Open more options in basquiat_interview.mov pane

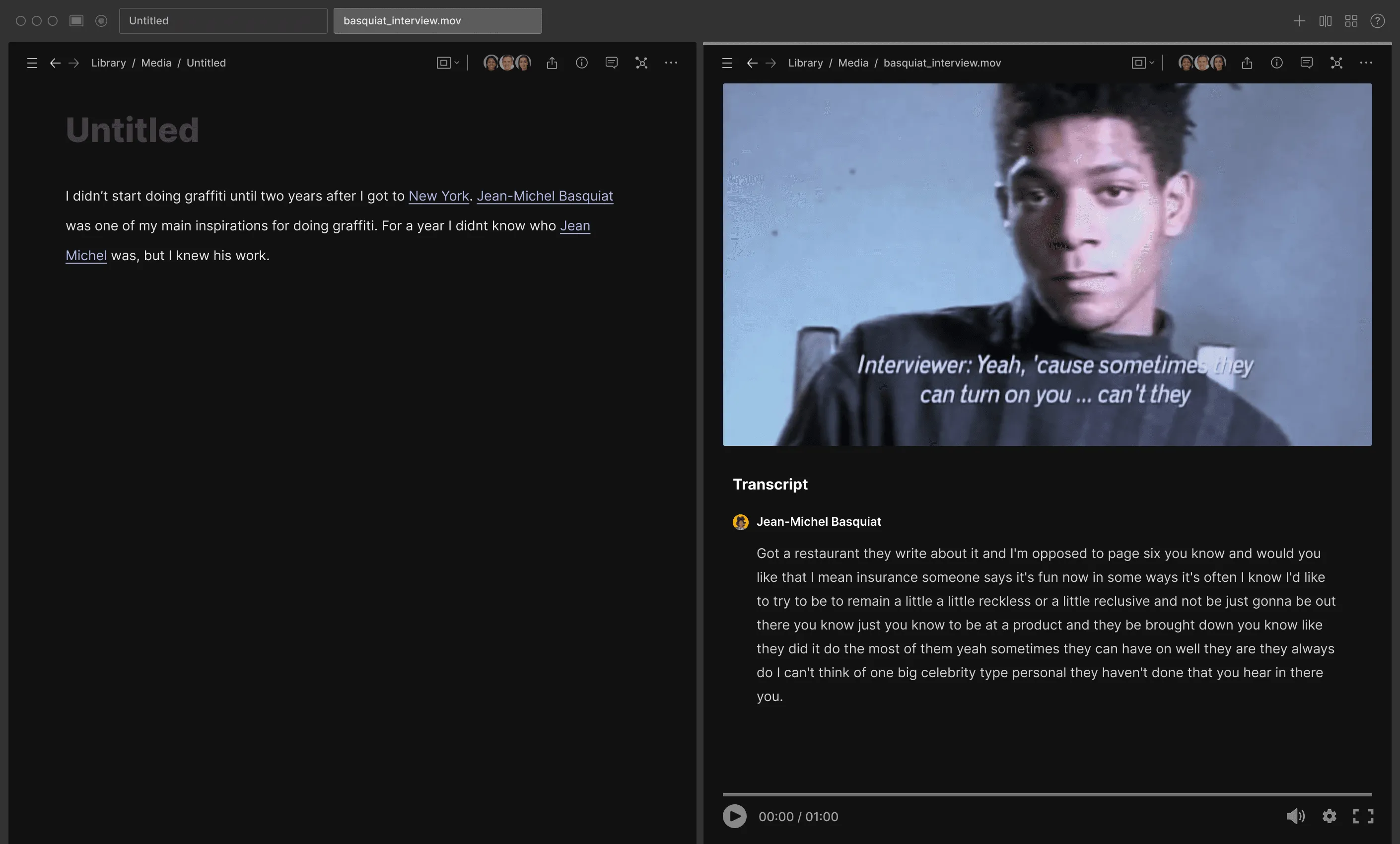(x=1366, y=63)
